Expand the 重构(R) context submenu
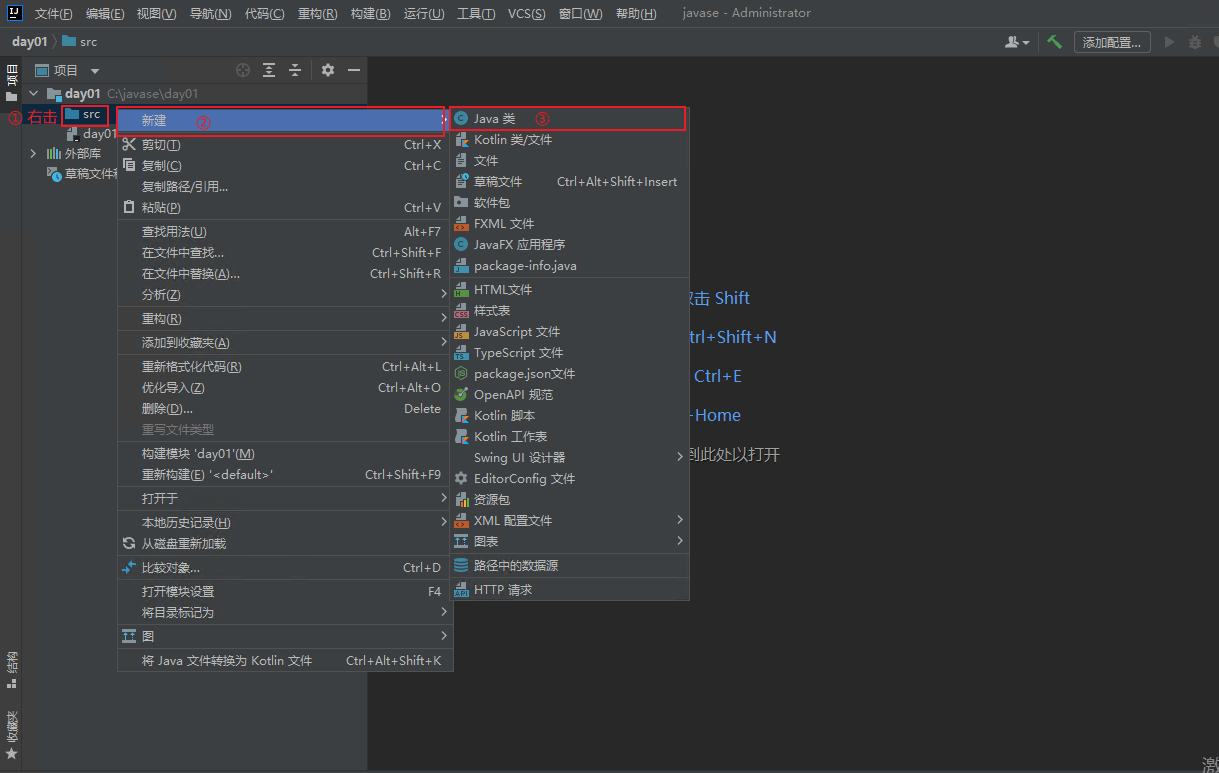Image resolution: width=1219 pixels, height=773 pixels. pyautogui.click(x=285, y=318)
